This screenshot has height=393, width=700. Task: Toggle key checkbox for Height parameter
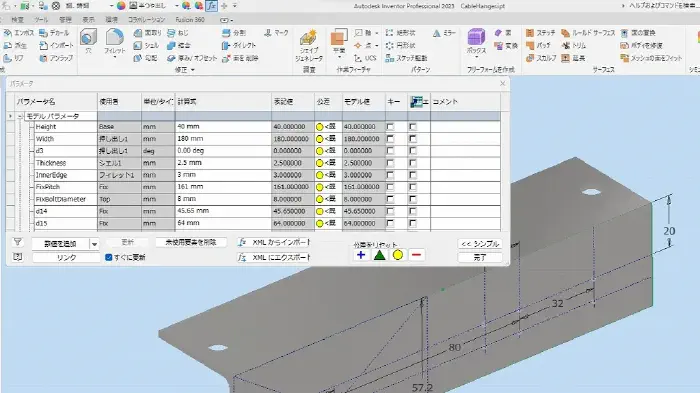coord(391,127)
